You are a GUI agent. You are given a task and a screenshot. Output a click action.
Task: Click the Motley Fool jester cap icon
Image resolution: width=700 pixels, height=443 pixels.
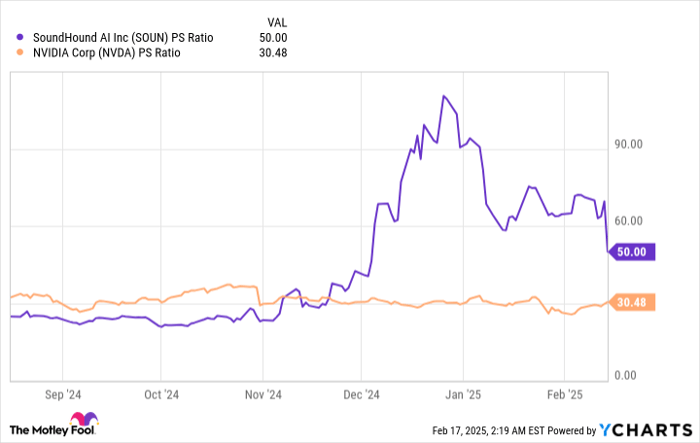coord(84,418)
